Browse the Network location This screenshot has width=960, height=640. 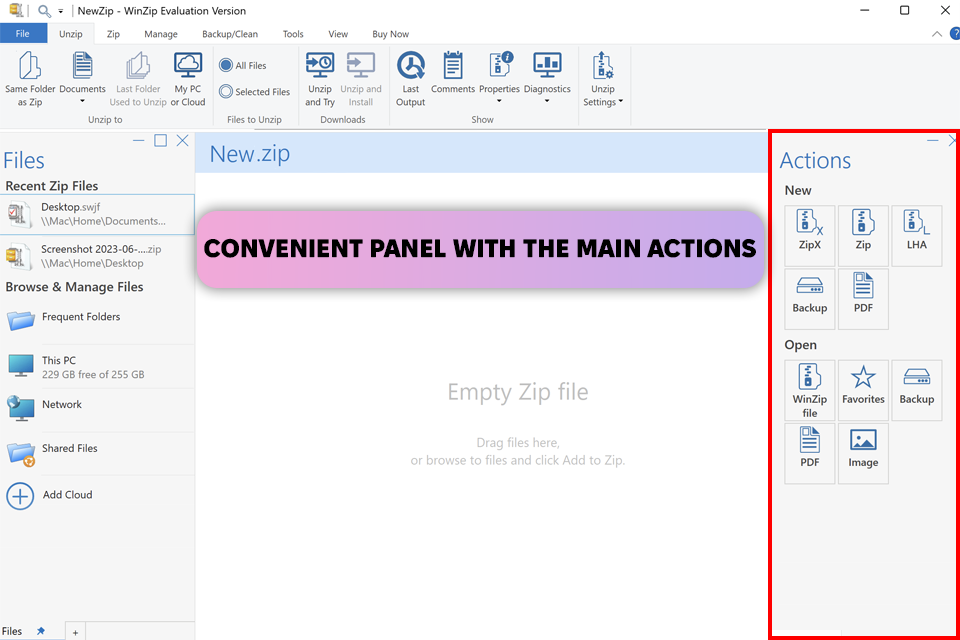click(x=97, y=408)
